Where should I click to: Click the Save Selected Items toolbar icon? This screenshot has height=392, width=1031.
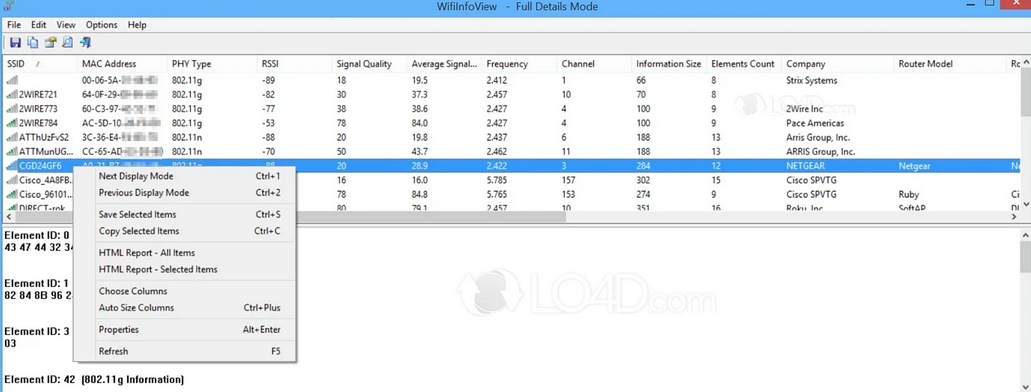point(15,43)
